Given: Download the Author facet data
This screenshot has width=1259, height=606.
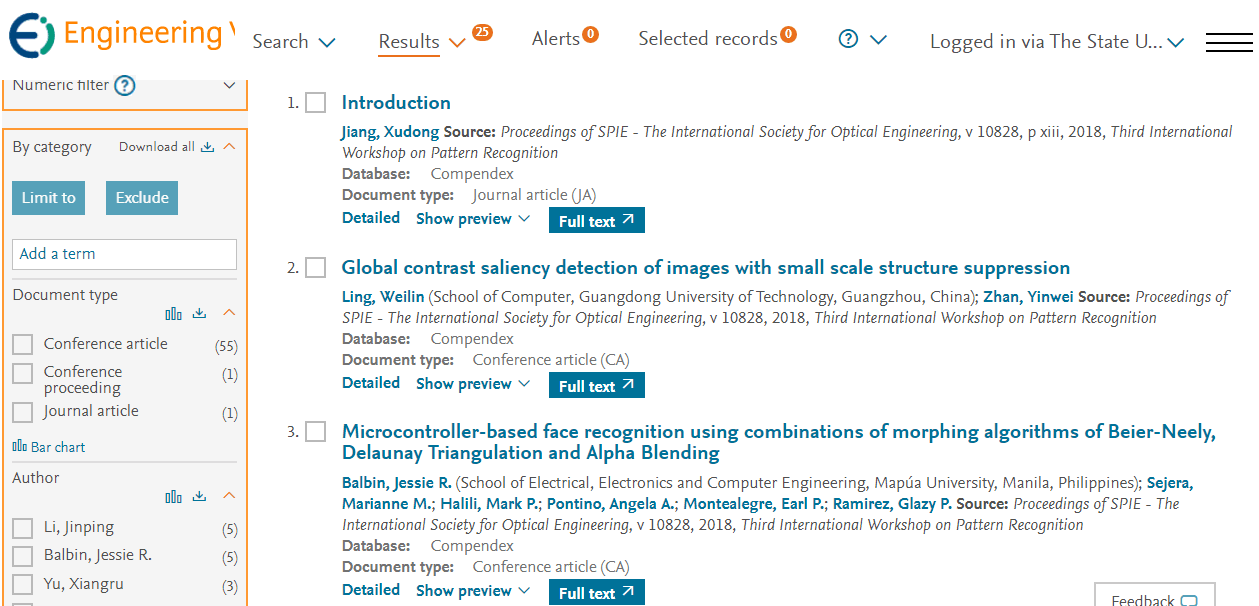Looking at the screenshot, I should [x=199, y=496].
